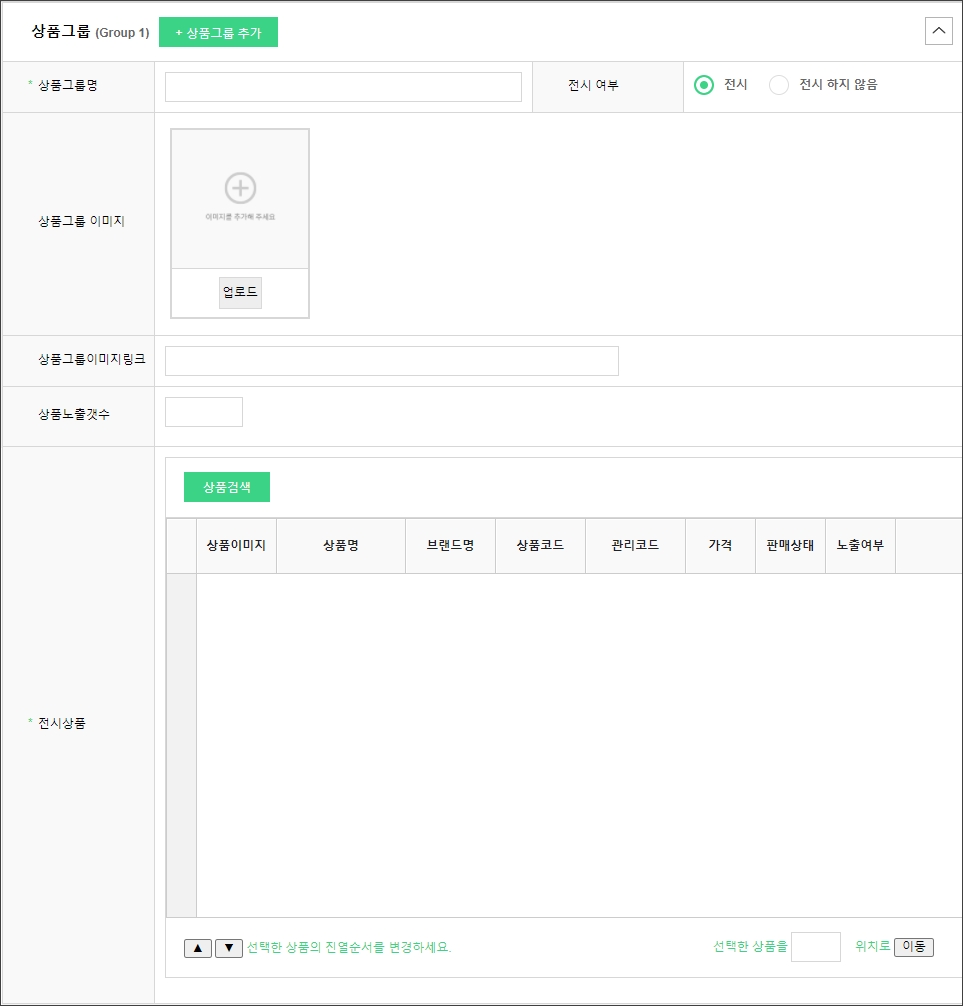
Task: Click the 노출여부 column header
Action: [860, 546]
